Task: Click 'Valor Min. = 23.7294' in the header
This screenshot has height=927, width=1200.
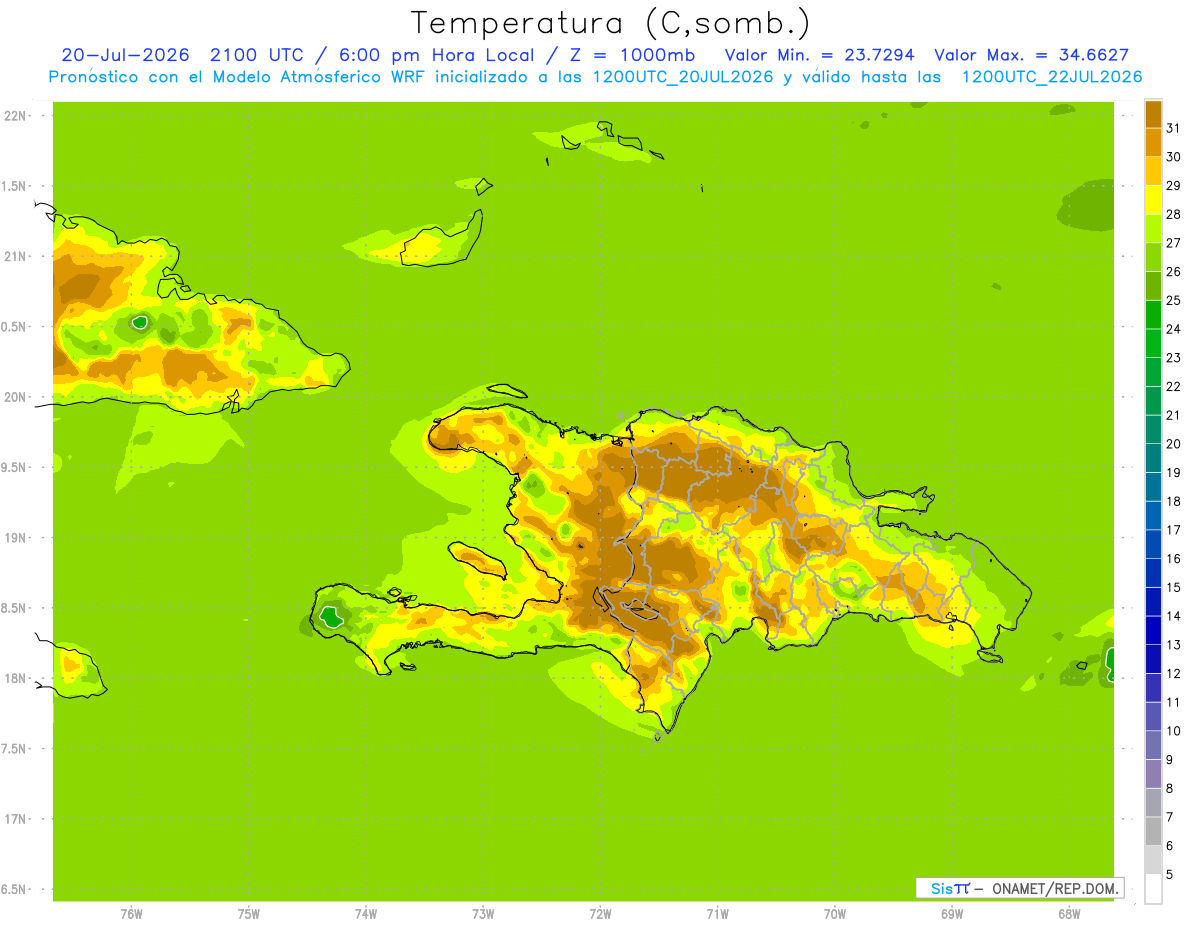Action: (x=820, y=55)
